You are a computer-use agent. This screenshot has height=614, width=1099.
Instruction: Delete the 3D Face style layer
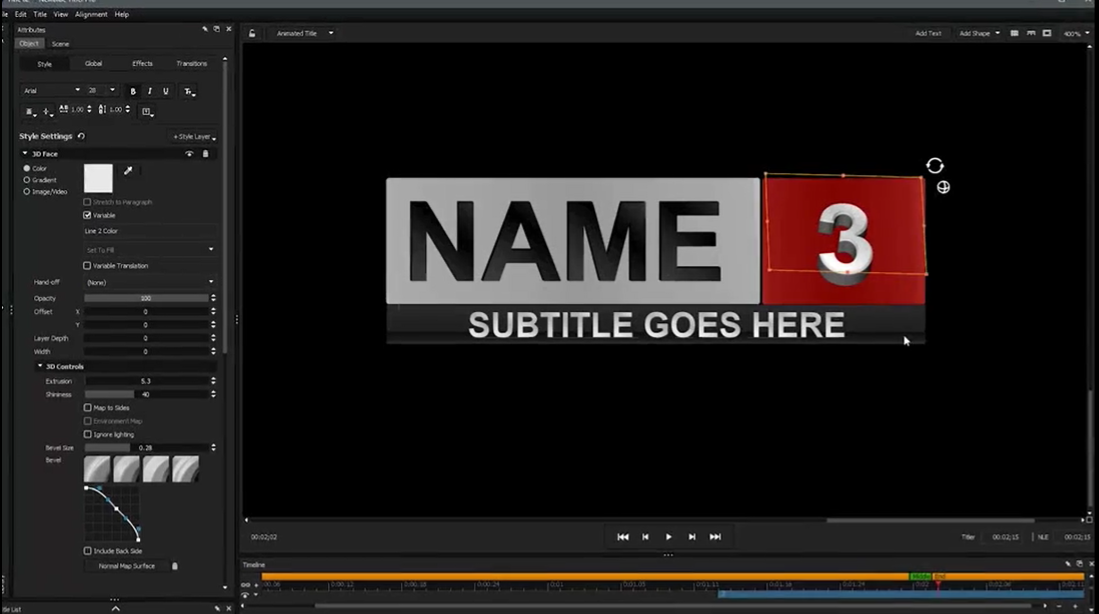[x=206, y=154]
